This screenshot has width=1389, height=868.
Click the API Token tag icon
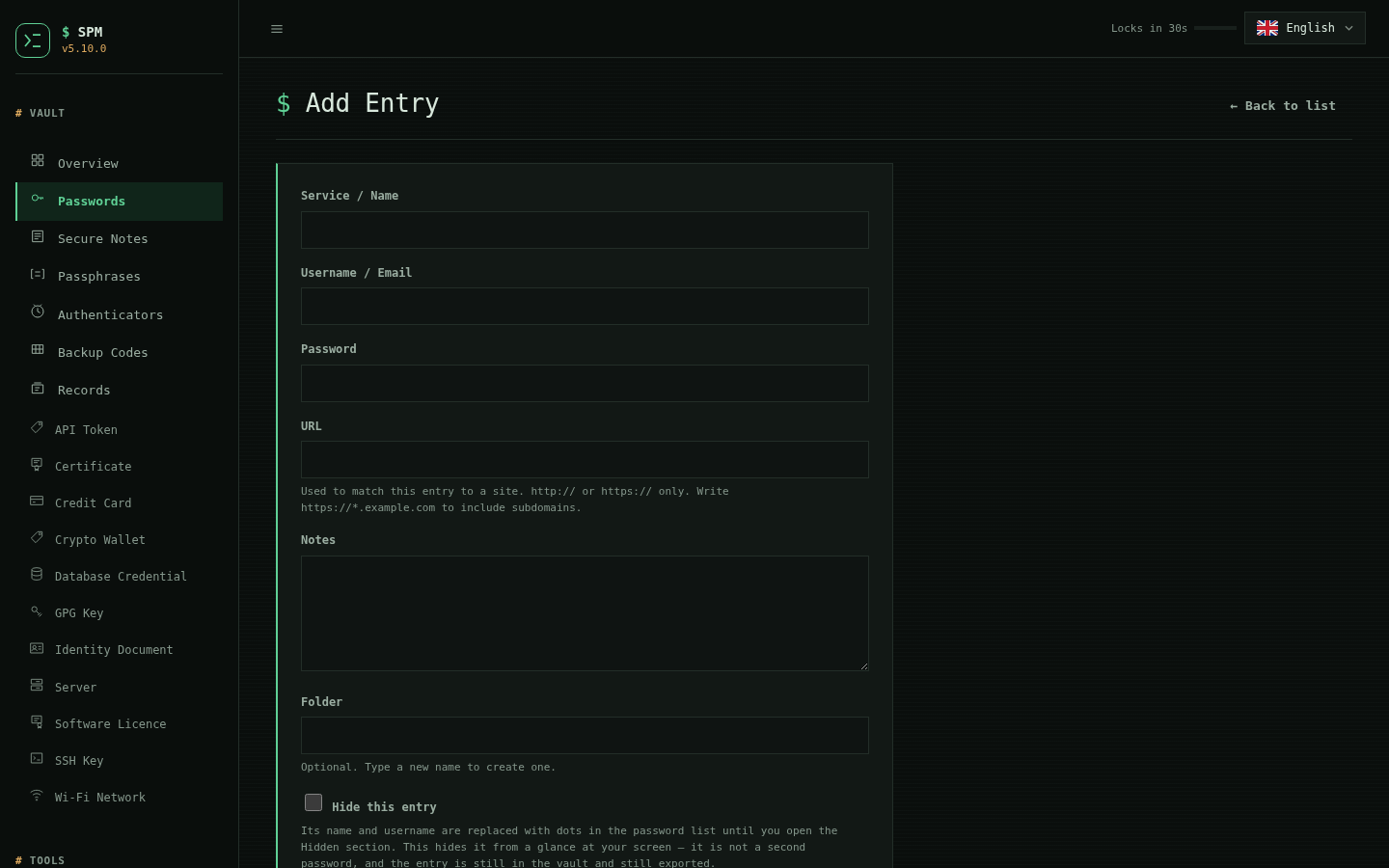37,427
